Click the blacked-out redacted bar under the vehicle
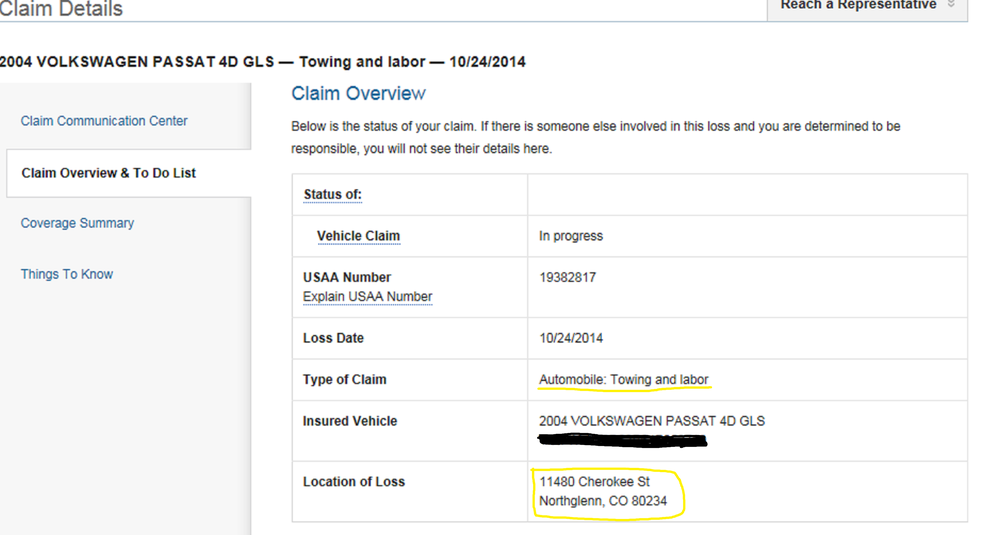 (622, 438)
